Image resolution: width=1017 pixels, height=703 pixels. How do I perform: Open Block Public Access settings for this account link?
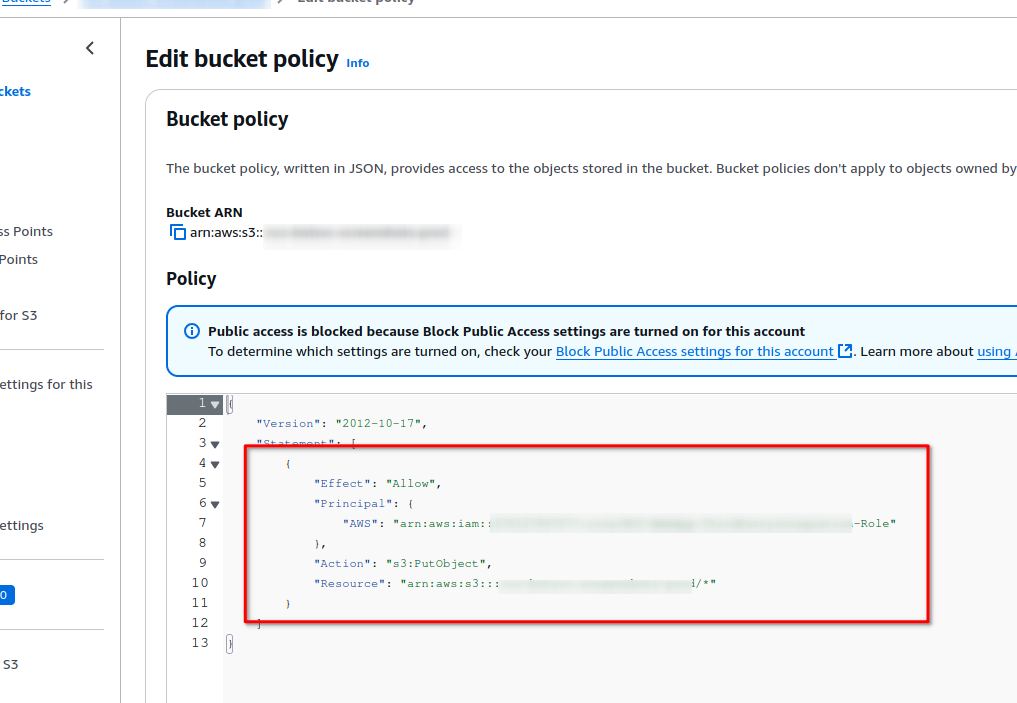pyautogui.click(x=694, y=351)
